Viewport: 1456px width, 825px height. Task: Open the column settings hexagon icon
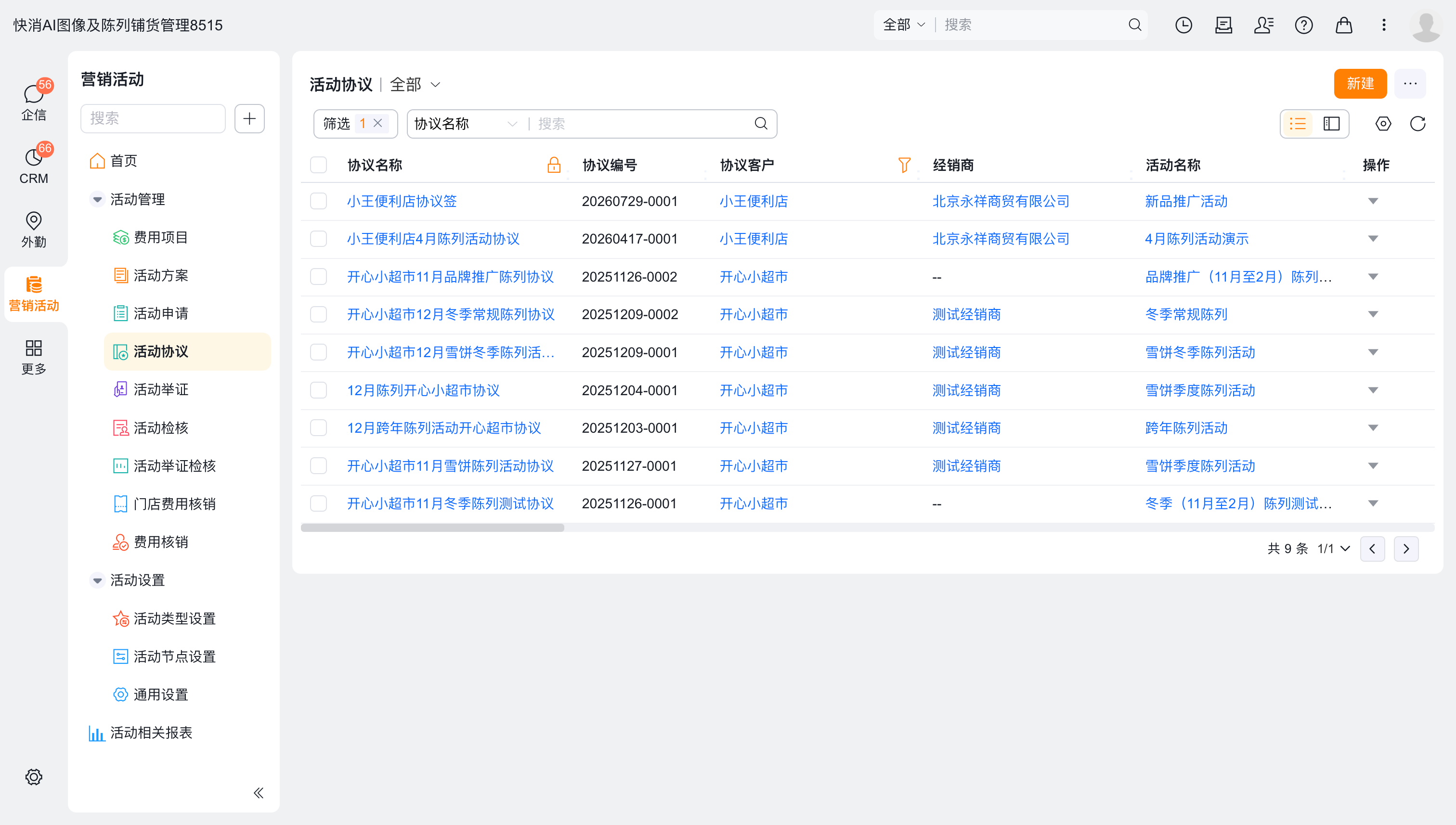click(x=1383, y=124)
